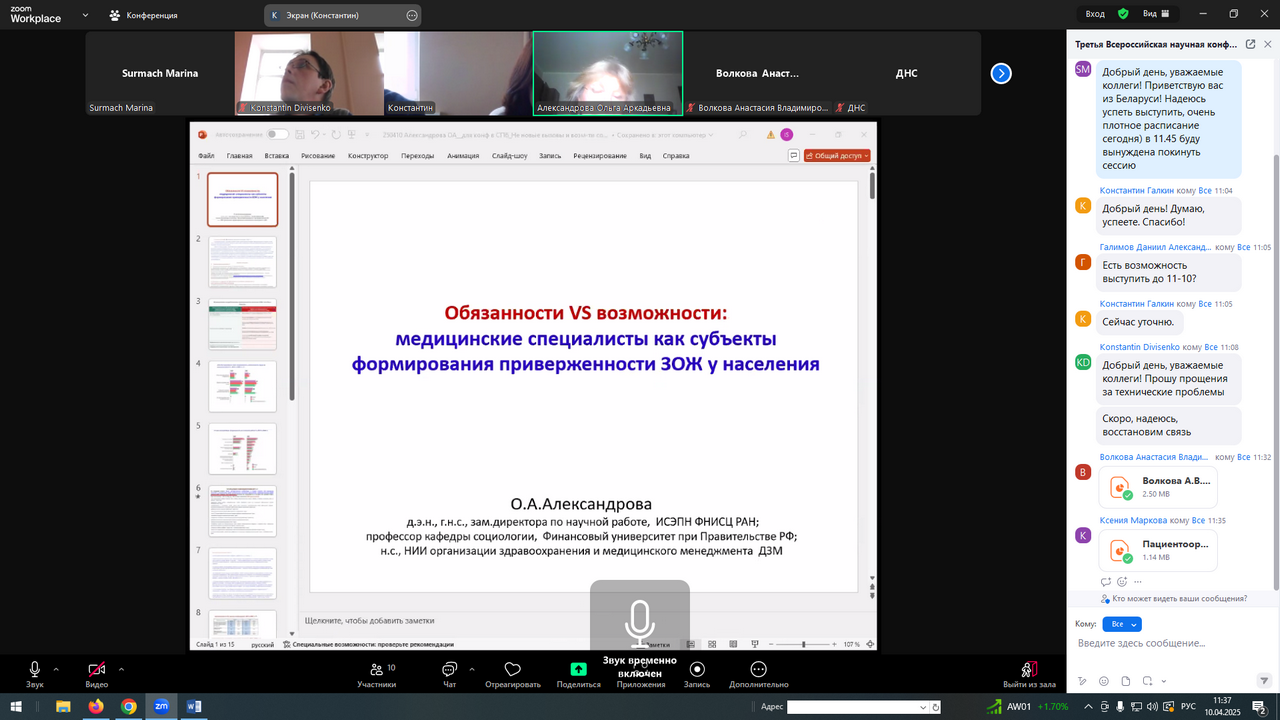Toggle Автосохранение switch in PowerPoint

(x=277, y=134)
